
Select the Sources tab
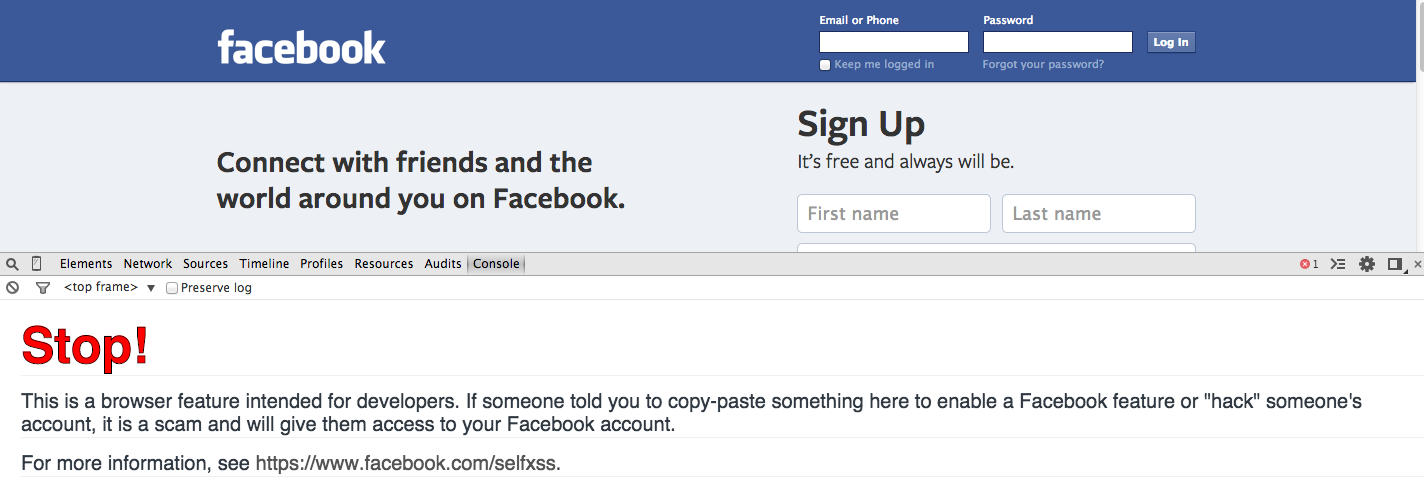205,264
